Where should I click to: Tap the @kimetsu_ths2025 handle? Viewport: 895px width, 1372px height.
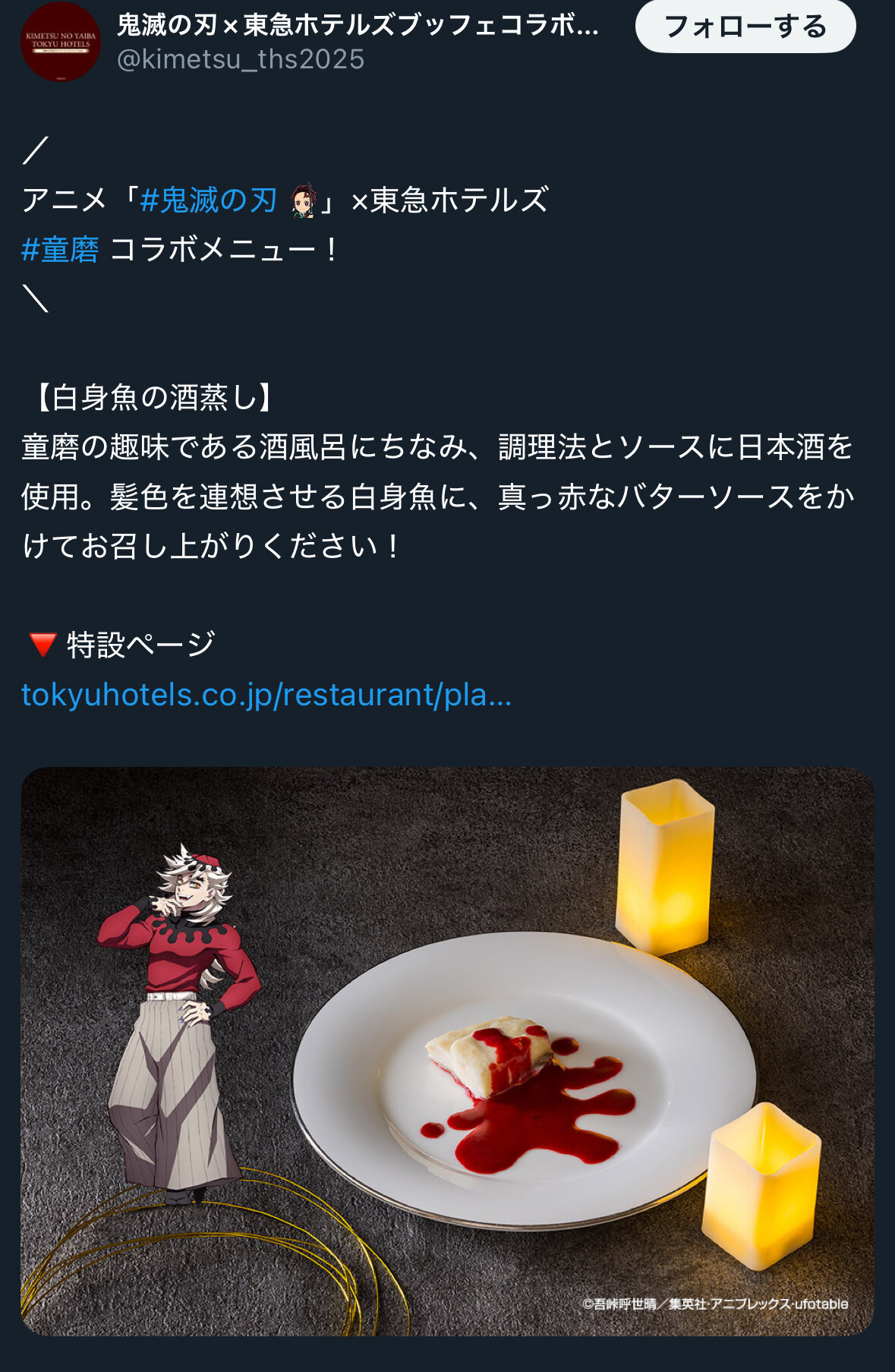pos(241,59)
